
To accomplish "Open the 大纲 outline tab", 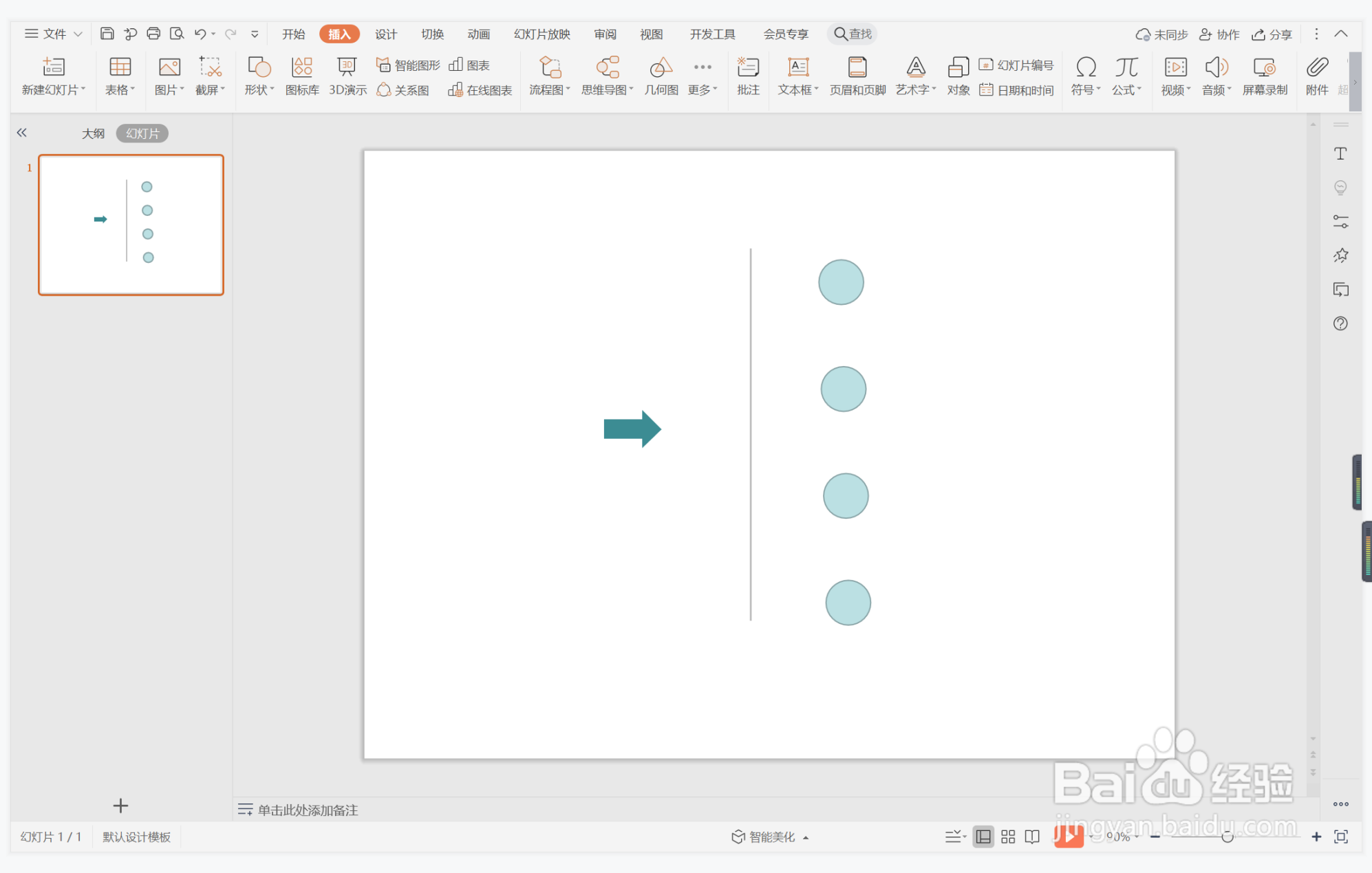I will coord(93,133).
